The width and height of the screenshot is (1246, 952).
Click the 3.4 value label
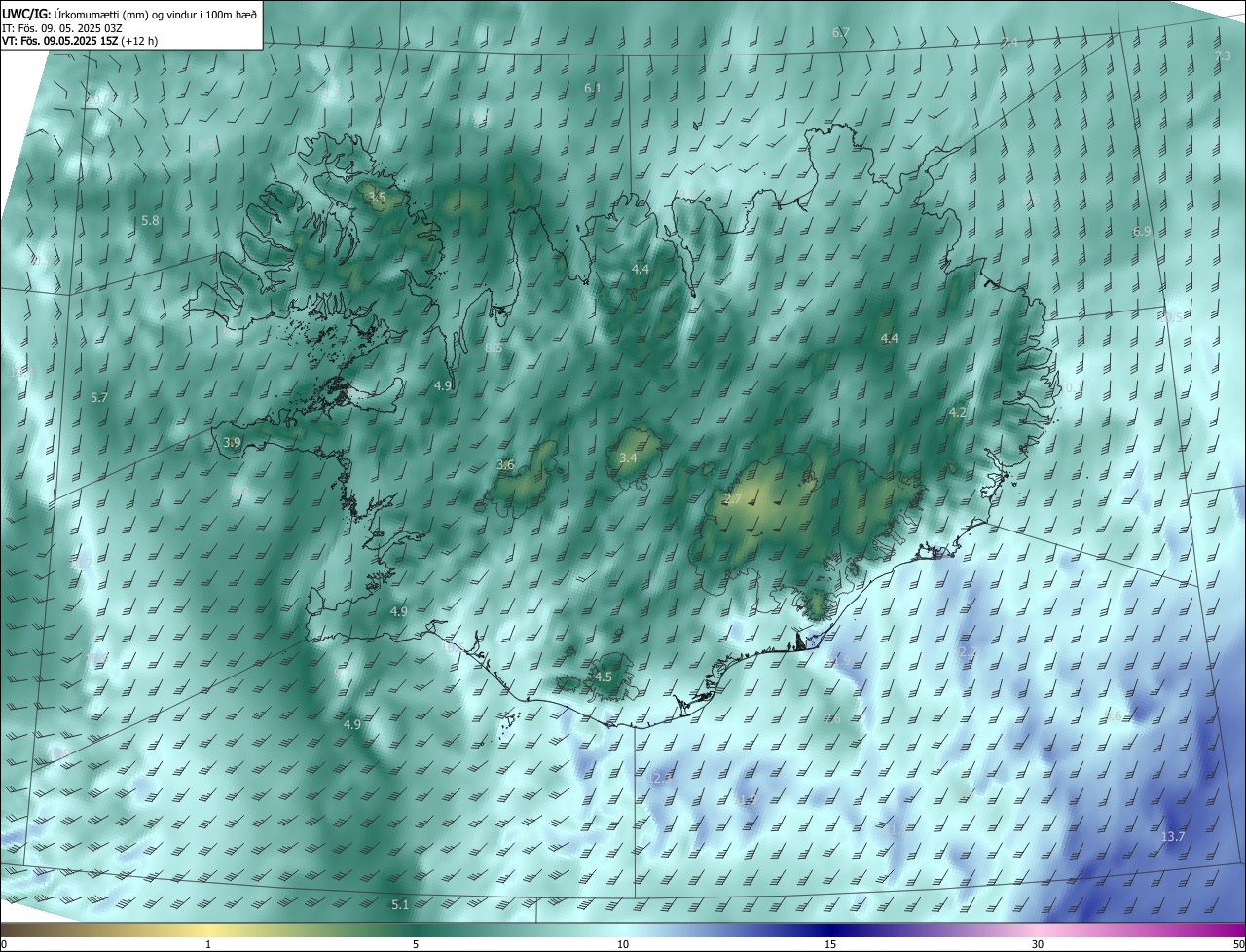[x=628, y=458]
